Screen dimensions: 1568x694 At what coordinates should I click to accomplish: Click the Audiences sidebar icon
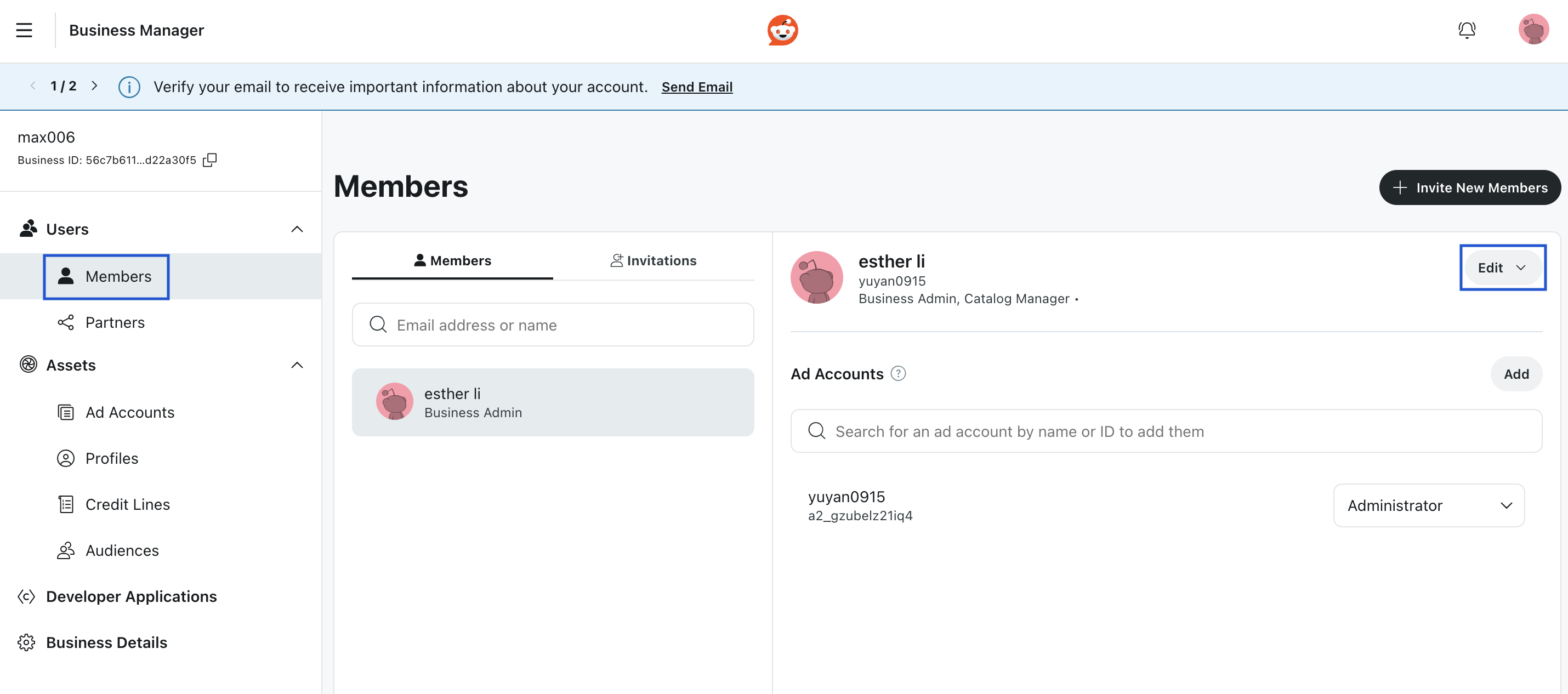[66, 550]
